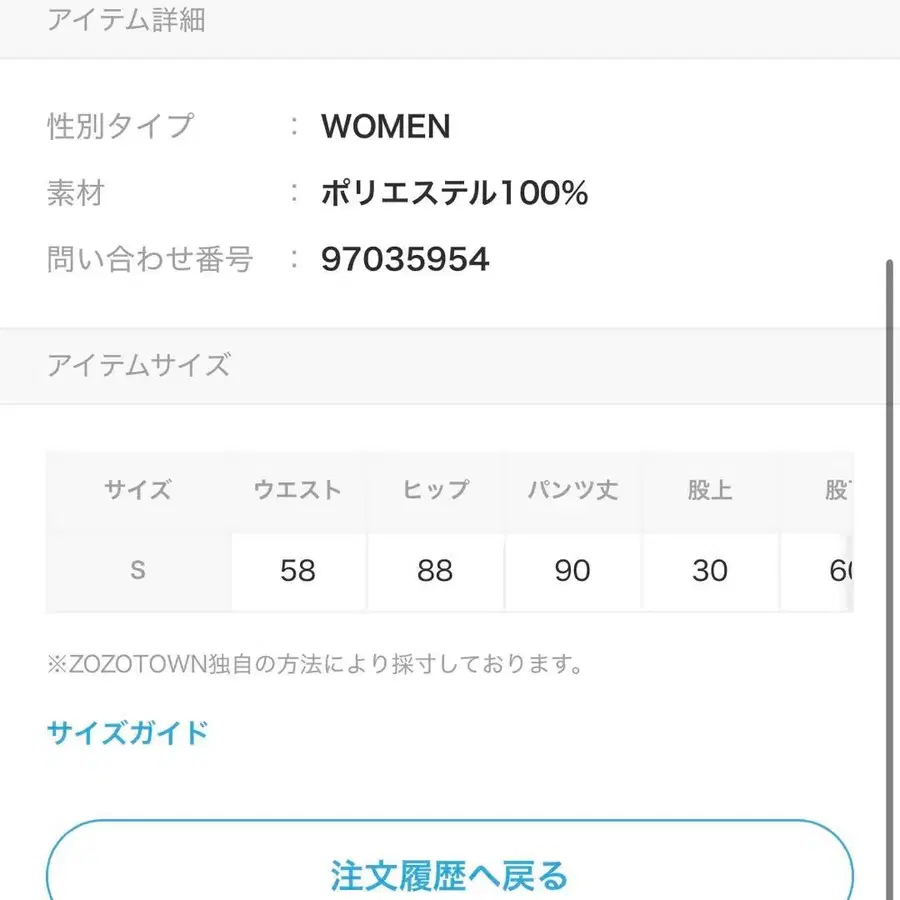Click the ウエスト column header

tap(298, 490)
